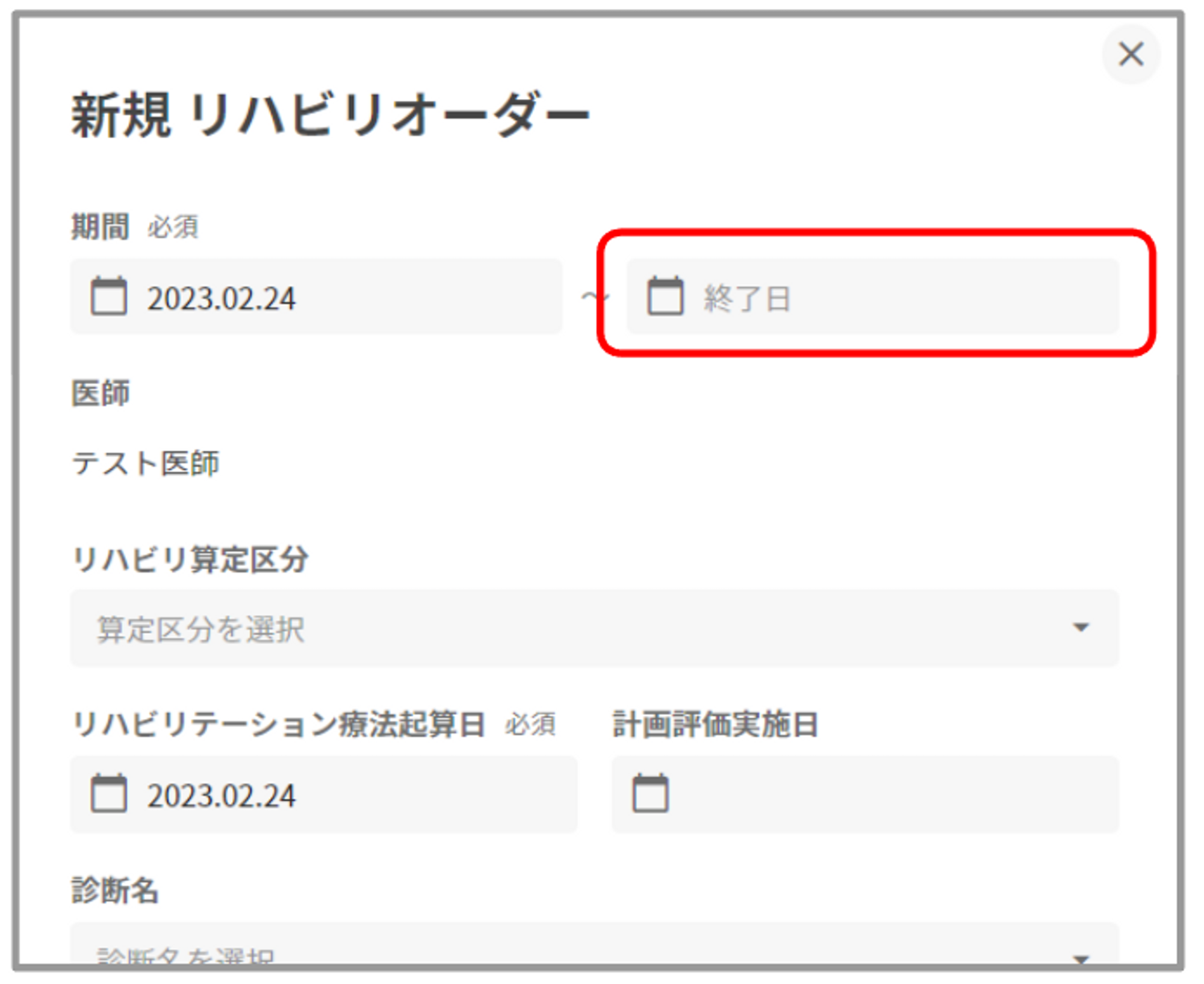Click the 終了日 placeholder text

pos(746,299)
